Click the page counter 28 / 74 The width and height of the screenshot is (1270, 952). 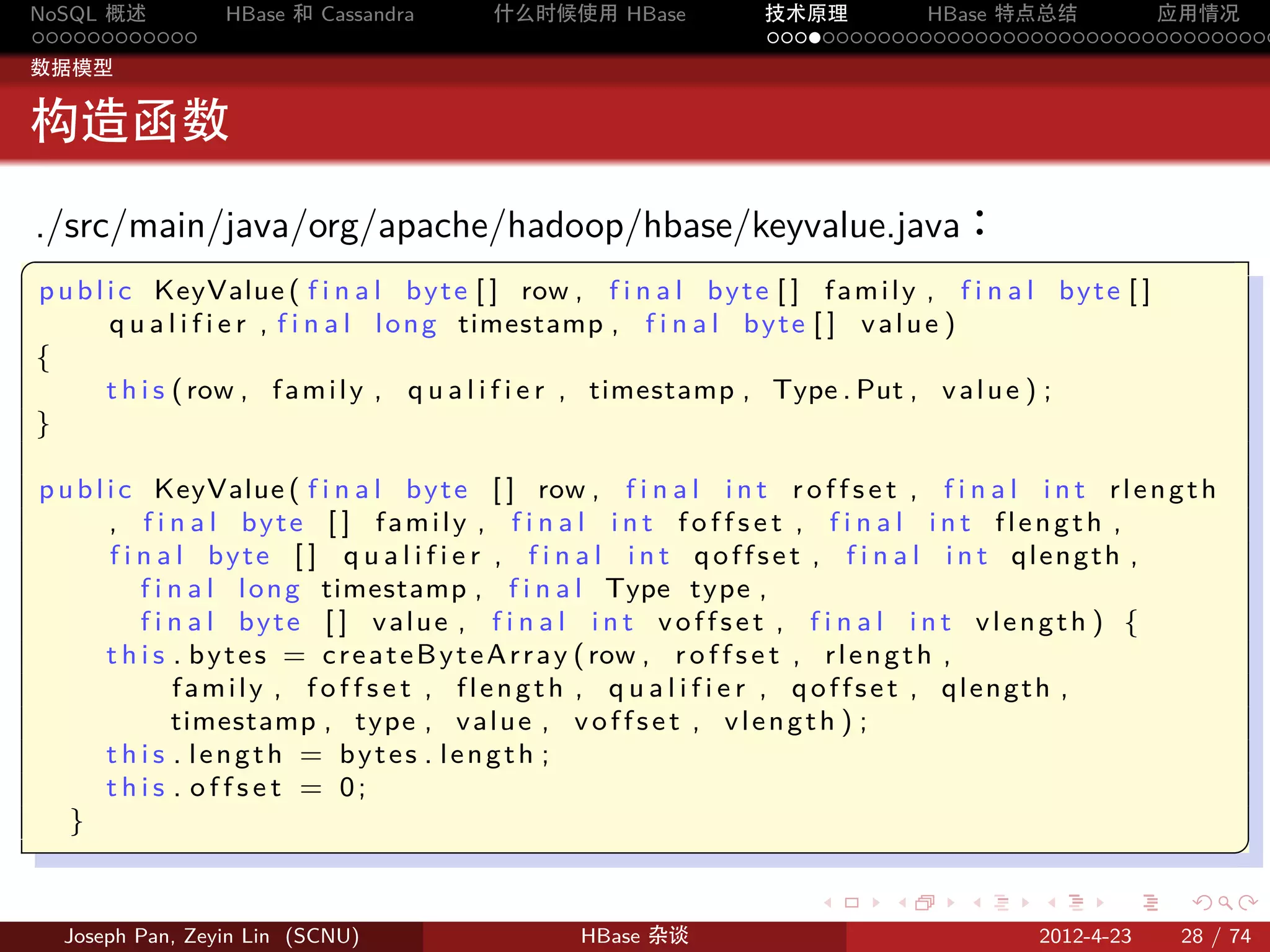click(x=1216, y=936)
